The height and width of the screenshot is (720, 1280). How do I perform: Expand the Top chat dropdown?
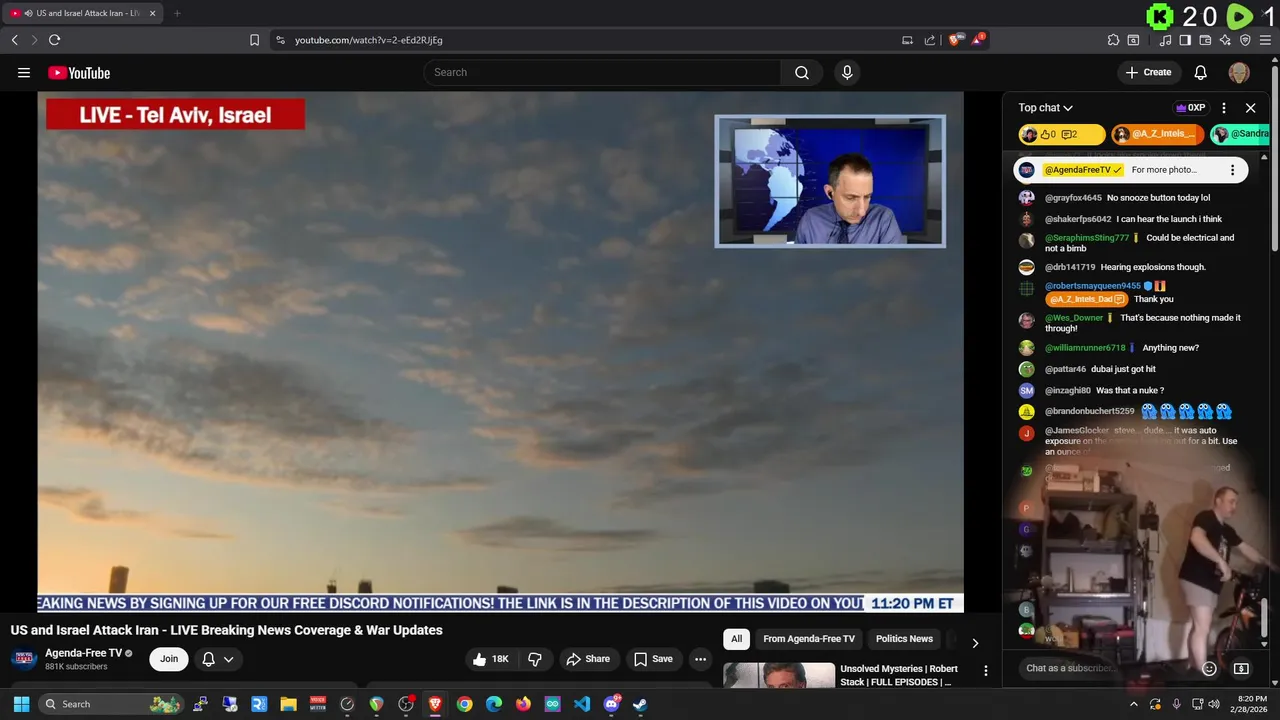click(x=1045, y=108)
